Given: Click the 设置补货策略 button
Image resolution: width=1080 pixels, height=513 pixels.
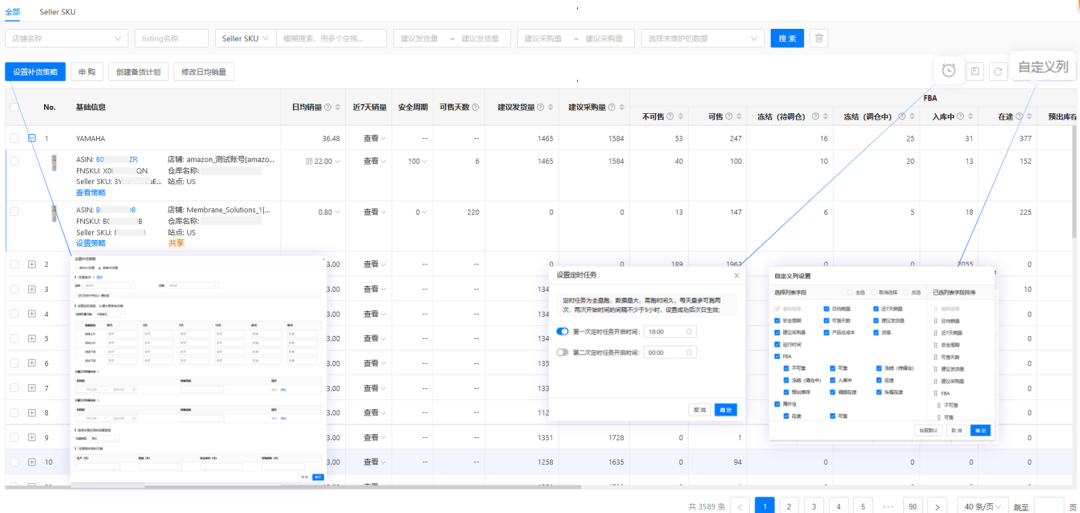Looking at the screenshot, I should pos(35,71).
